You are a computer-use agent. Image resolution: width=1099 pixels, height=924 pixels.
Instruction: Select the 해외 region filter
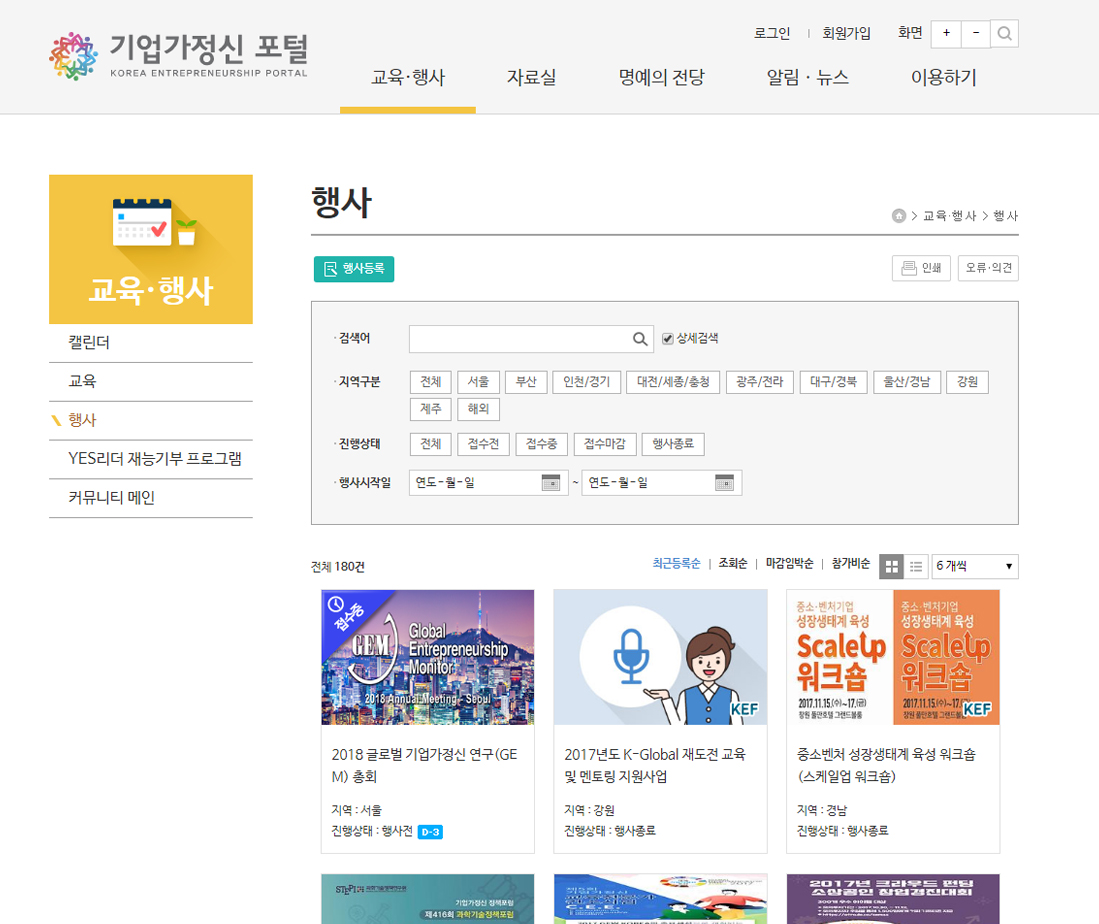(478, 409)
